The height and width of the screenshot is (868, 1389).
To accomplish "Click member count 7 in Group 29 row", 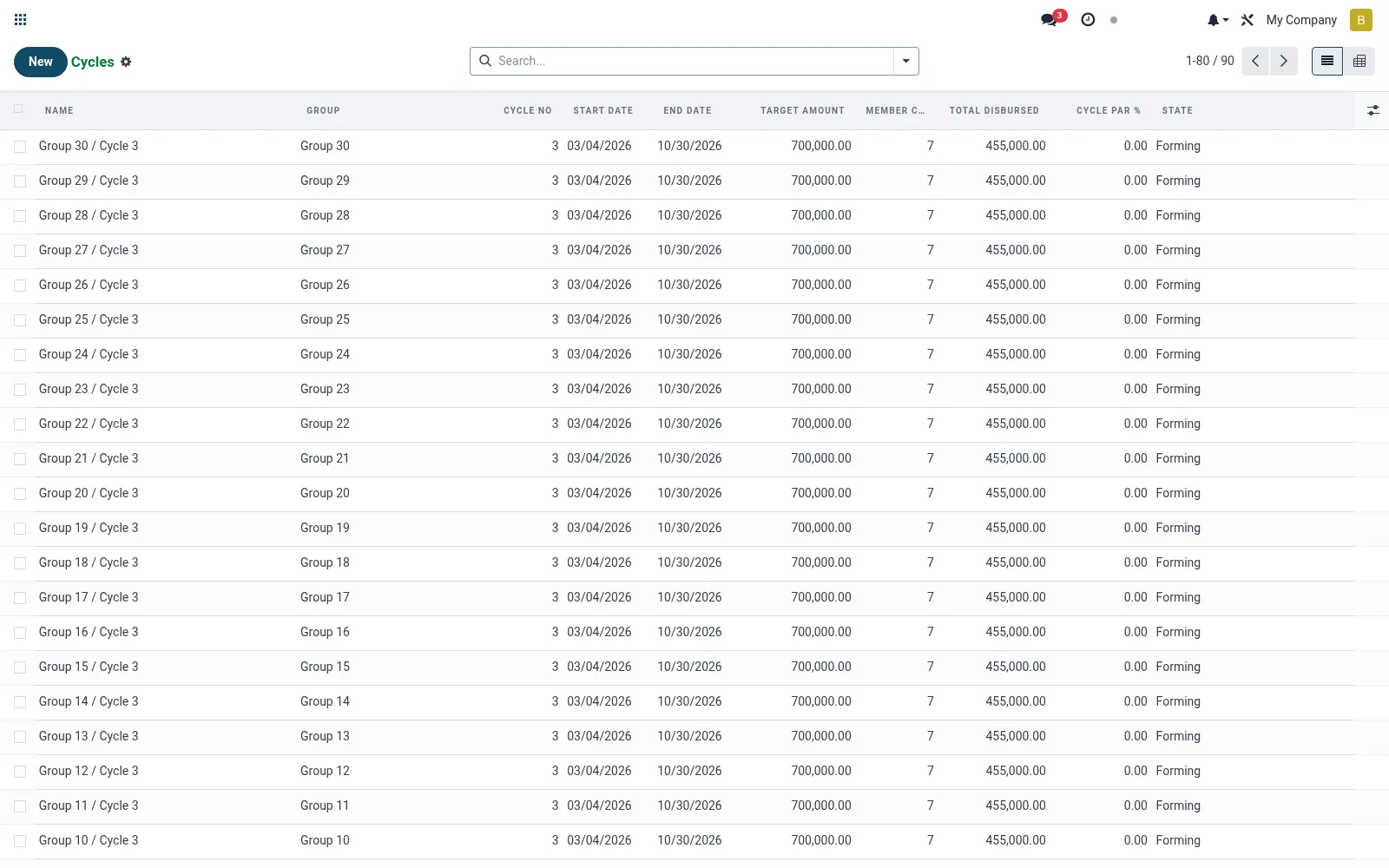I will pyautogui.click(x=931, y=181).
